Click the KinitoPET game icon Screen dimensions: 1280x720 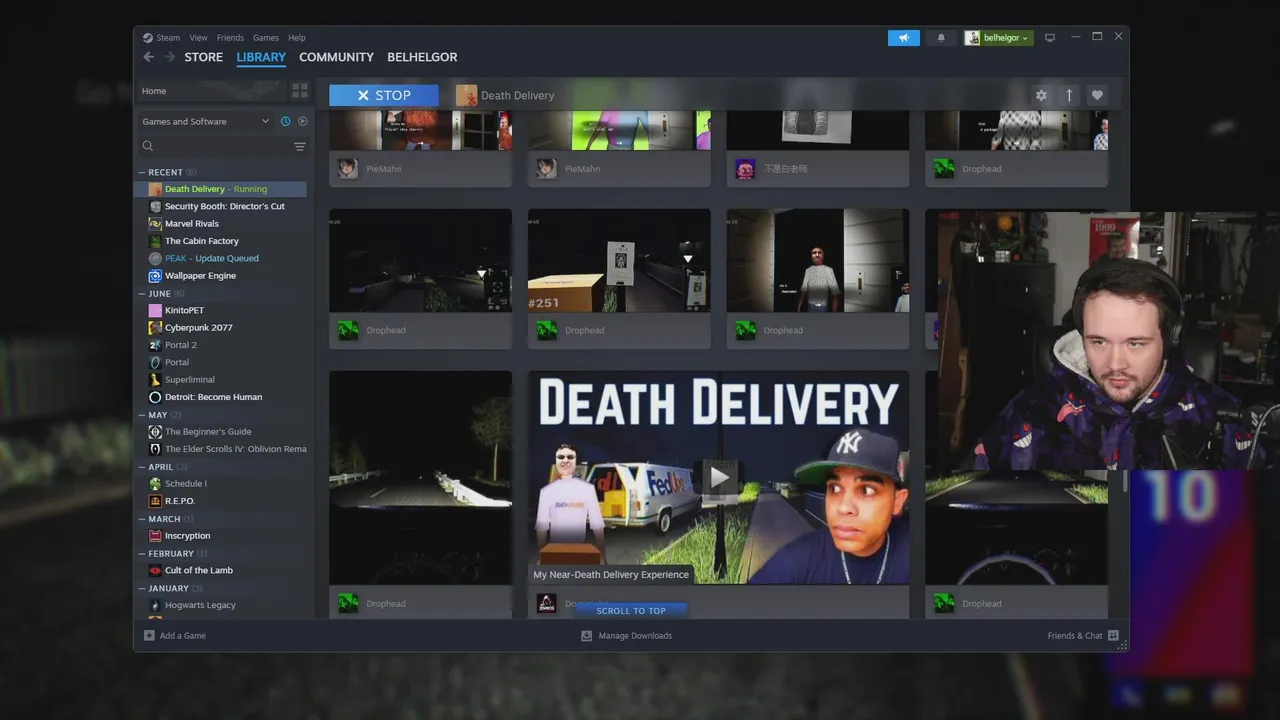click(x=155, y=310)
